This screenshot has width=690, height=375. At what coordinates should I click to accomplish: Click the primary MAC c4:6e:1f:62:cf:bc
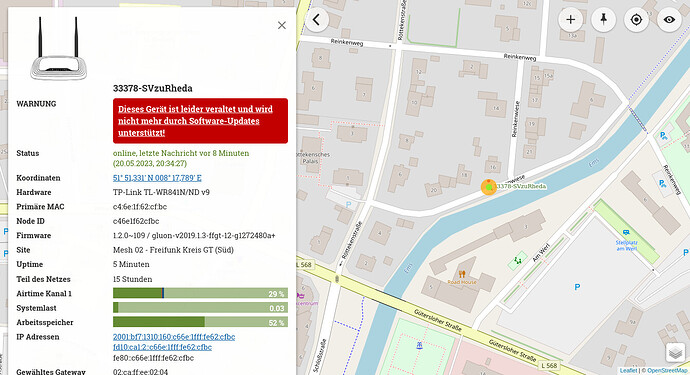pos(140,206)
